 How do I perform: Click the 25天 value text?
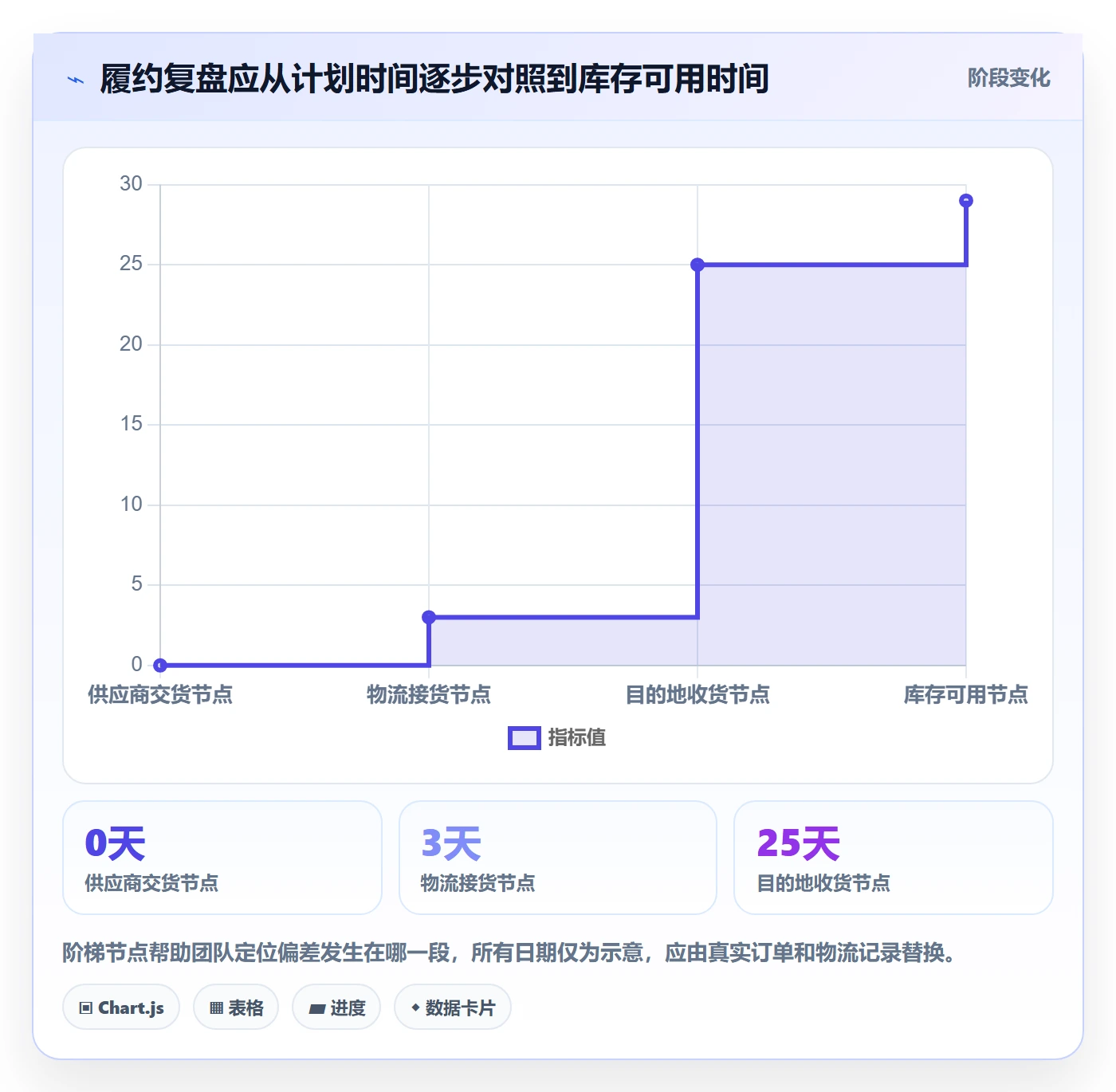(x=798, y=843)
